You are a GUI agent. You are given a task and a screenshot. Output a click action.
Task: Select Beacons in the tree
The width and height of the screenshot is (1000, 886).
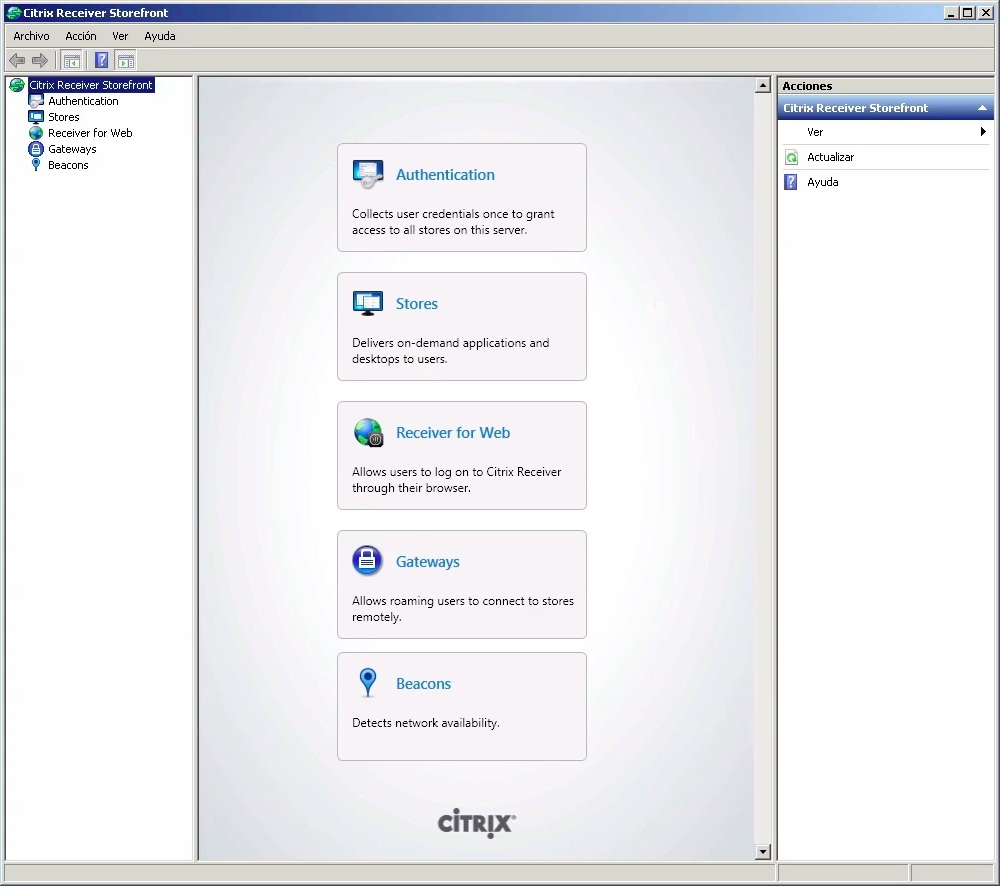point(68,165)
